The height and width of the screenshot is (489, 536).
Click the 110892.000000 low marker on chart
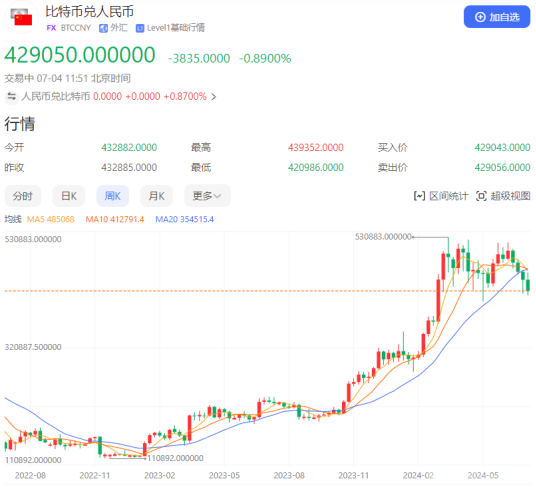[175, 458]
